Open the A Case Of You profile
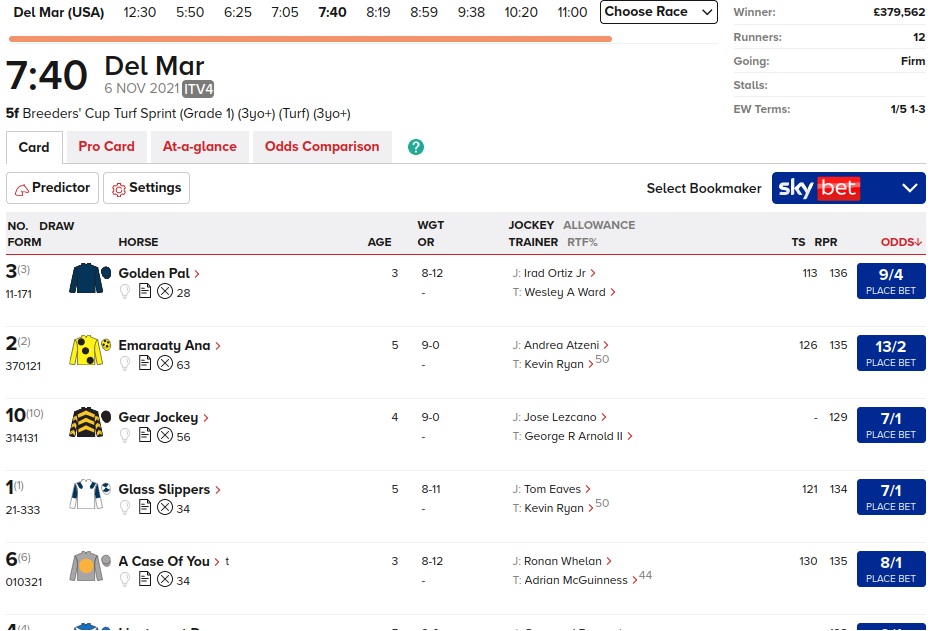Image resolution: width=931 pixels, height=631 pixels. (x=169, y=561)
